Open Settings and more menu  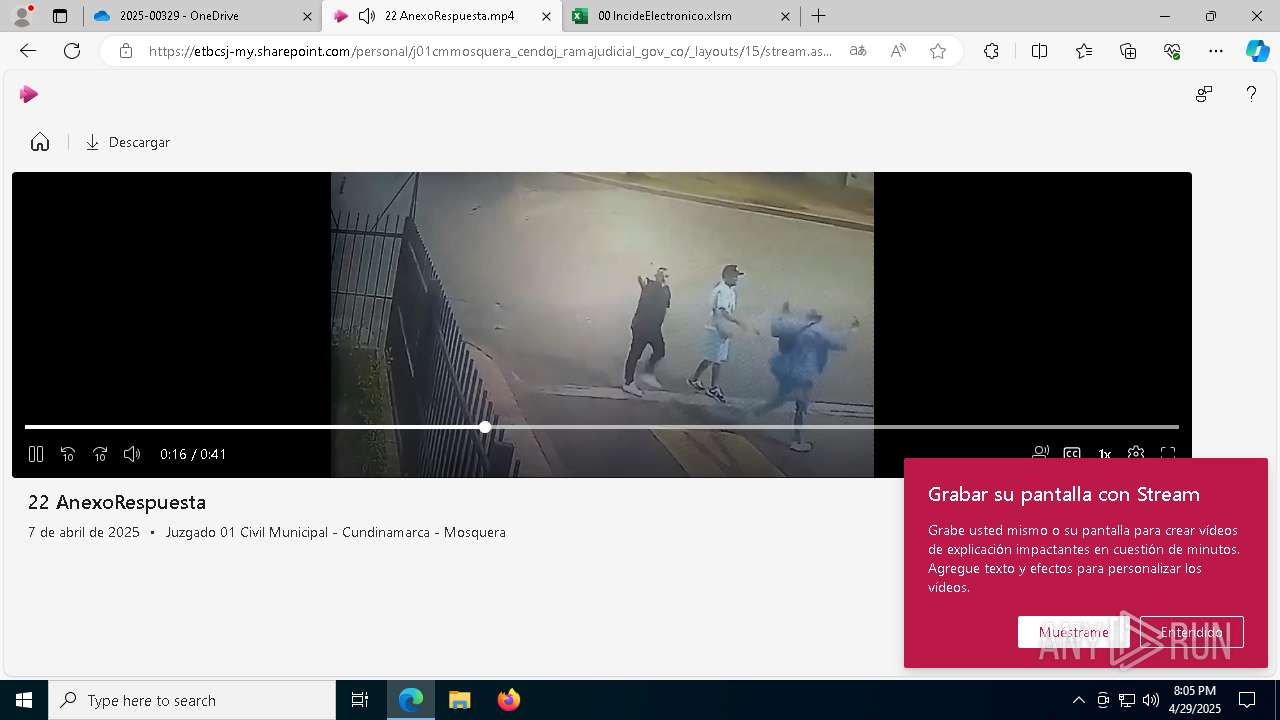[1216, 51]
